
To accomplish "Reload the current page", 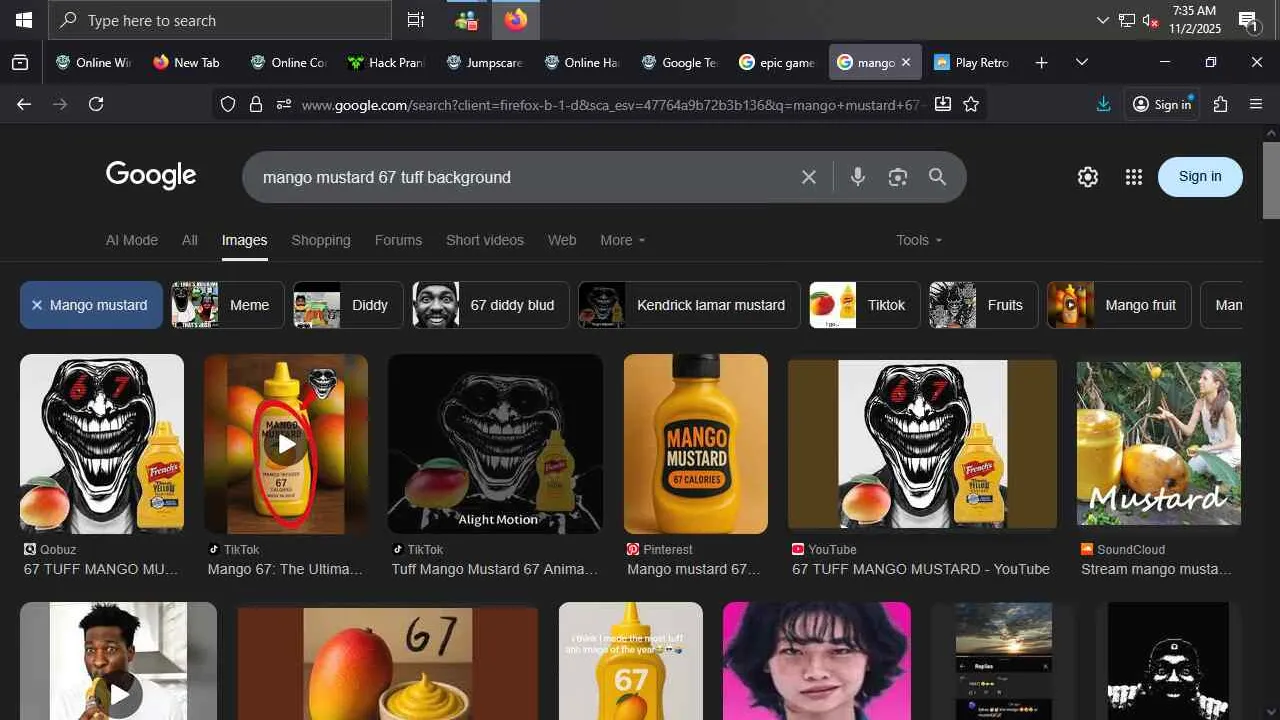I will pos(96,104).
